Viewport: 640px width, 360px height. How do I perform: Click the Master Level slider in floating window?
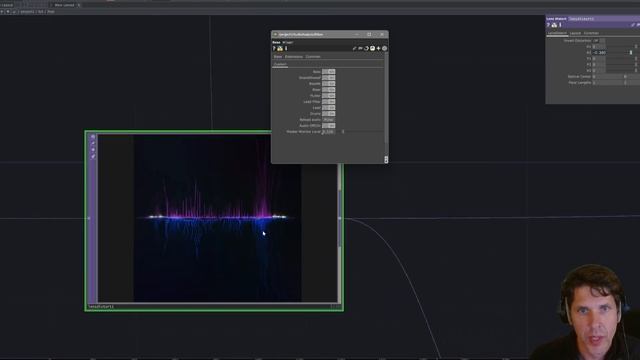(x=359, y=132)
